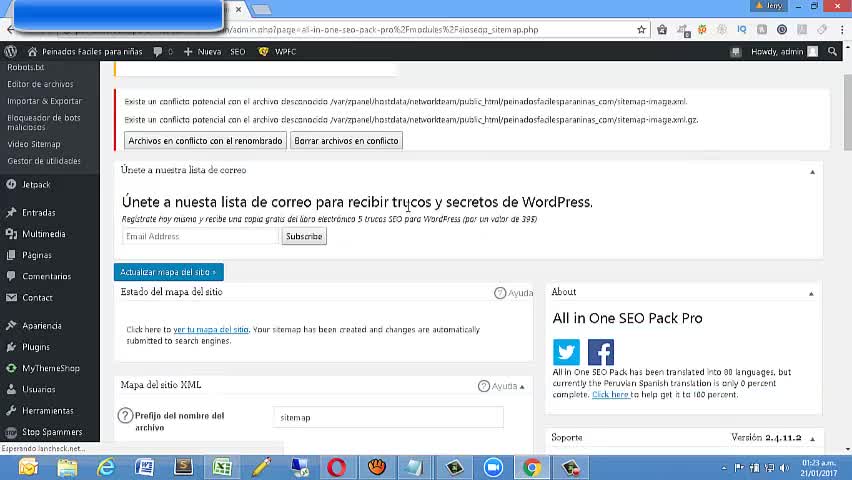
Task: Open Bloqueador de bots maliciosos
Action: [43, 122]
